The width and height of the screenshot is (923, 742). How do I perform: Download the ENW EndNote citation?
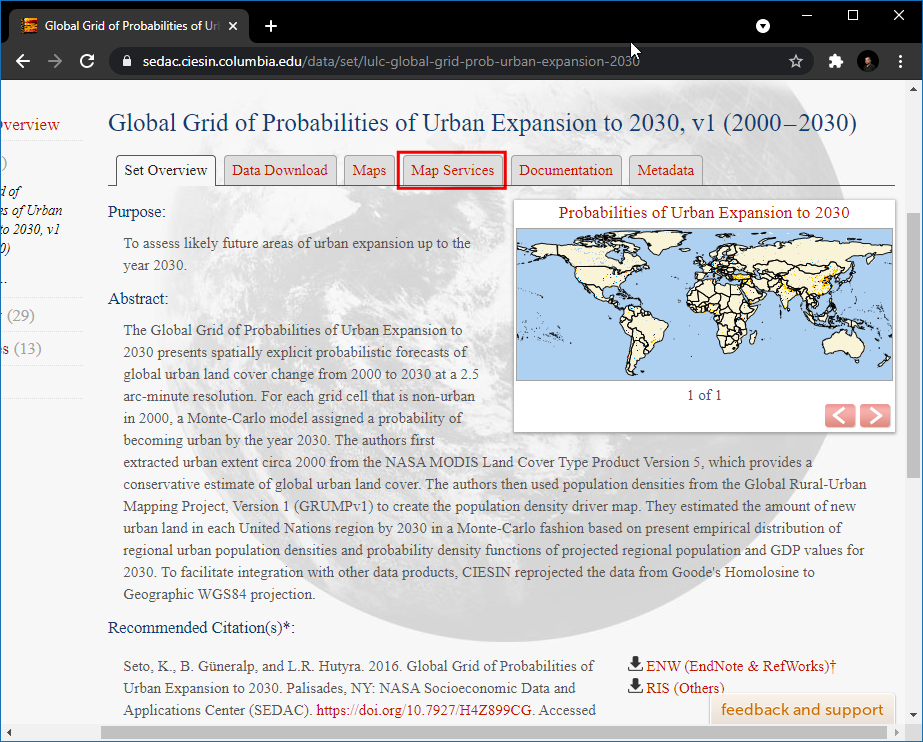pos(740,666)
